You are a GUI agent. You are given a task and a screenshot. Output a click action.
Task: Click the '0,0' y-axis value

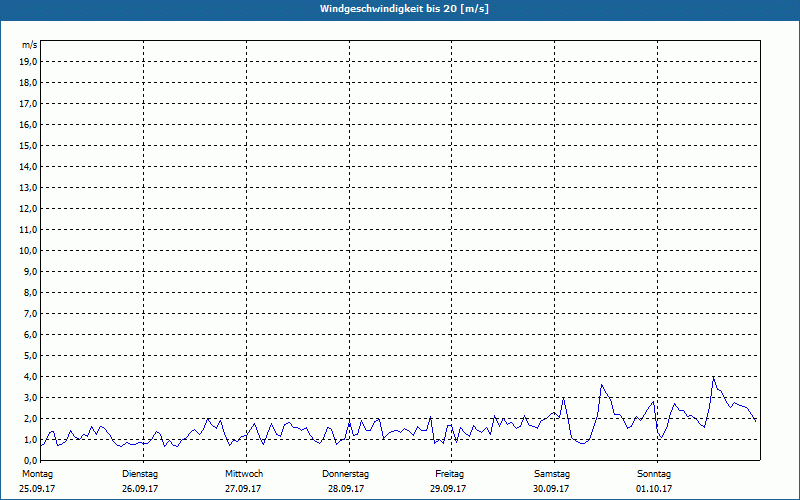coord(31,460)
